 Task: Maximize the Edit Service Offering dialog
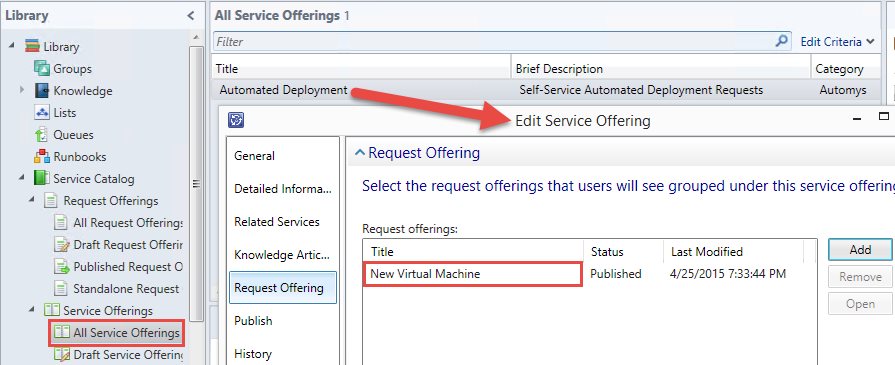point(884,117)
